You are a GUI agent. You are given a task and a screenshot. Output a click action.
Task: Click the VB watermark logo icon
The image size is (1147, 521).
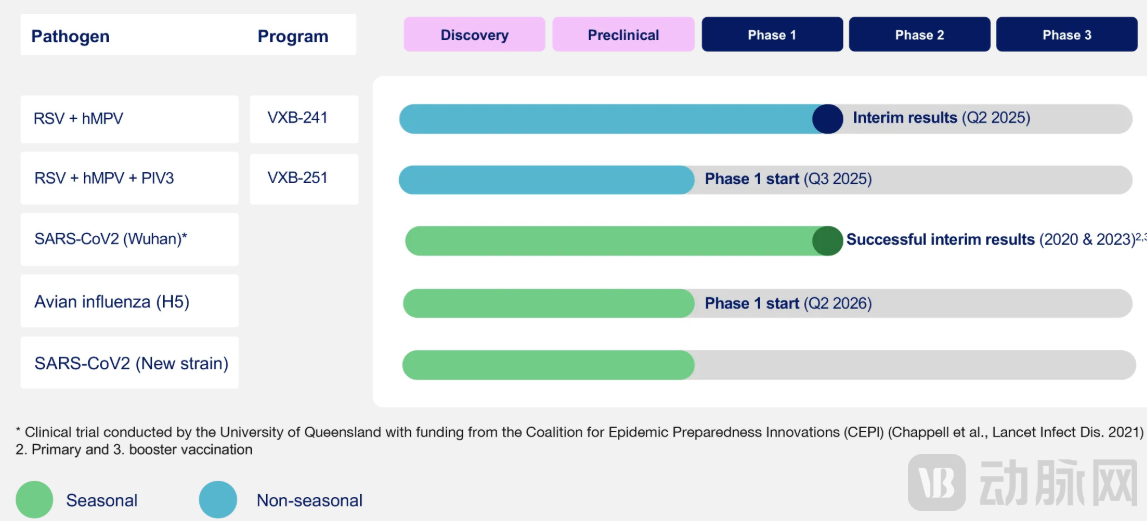click(936, 483)
